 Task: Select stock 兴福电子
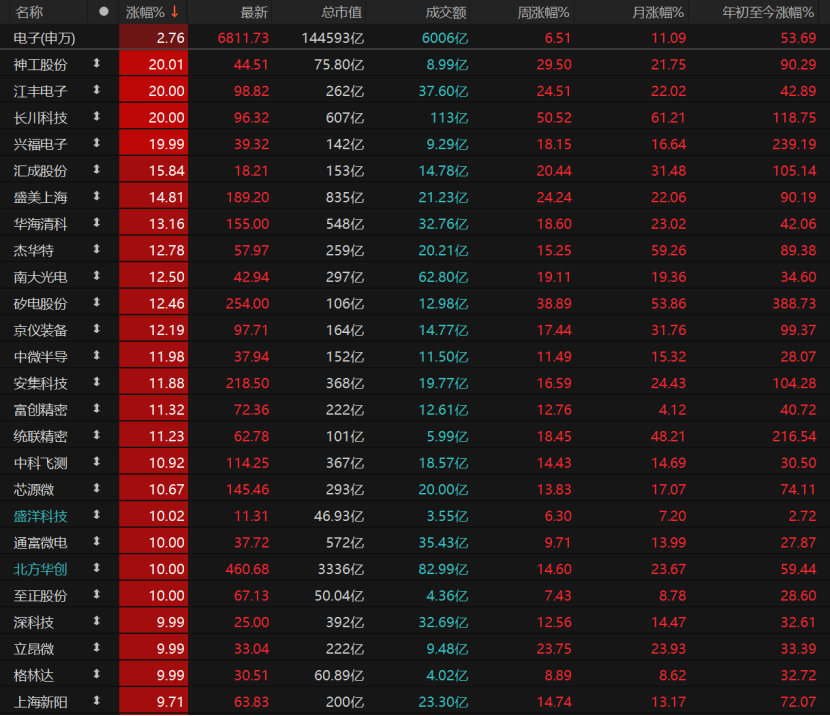pos(40,144)
